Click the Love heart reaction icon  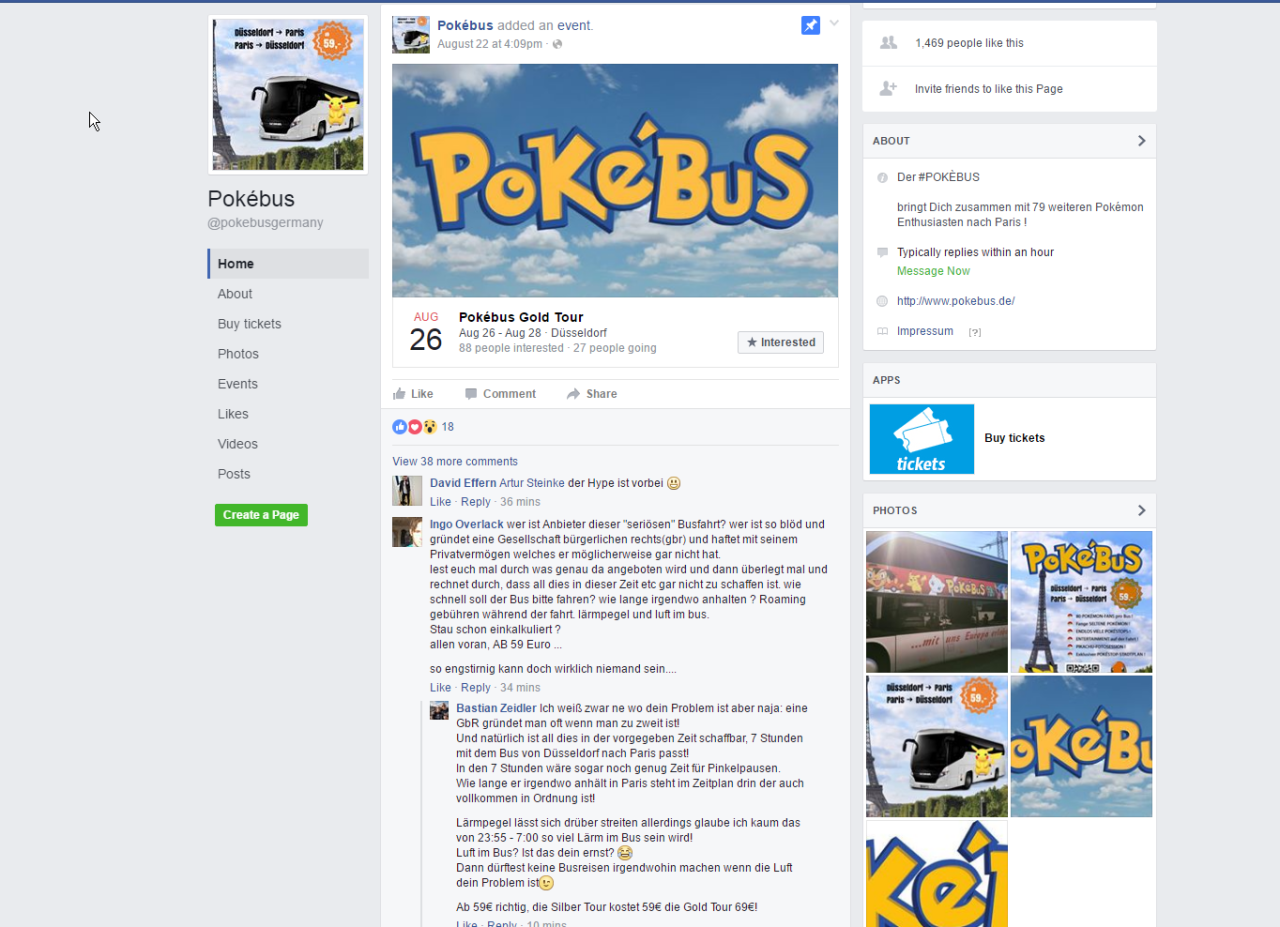pyautogui.click(x=415, y=427)
